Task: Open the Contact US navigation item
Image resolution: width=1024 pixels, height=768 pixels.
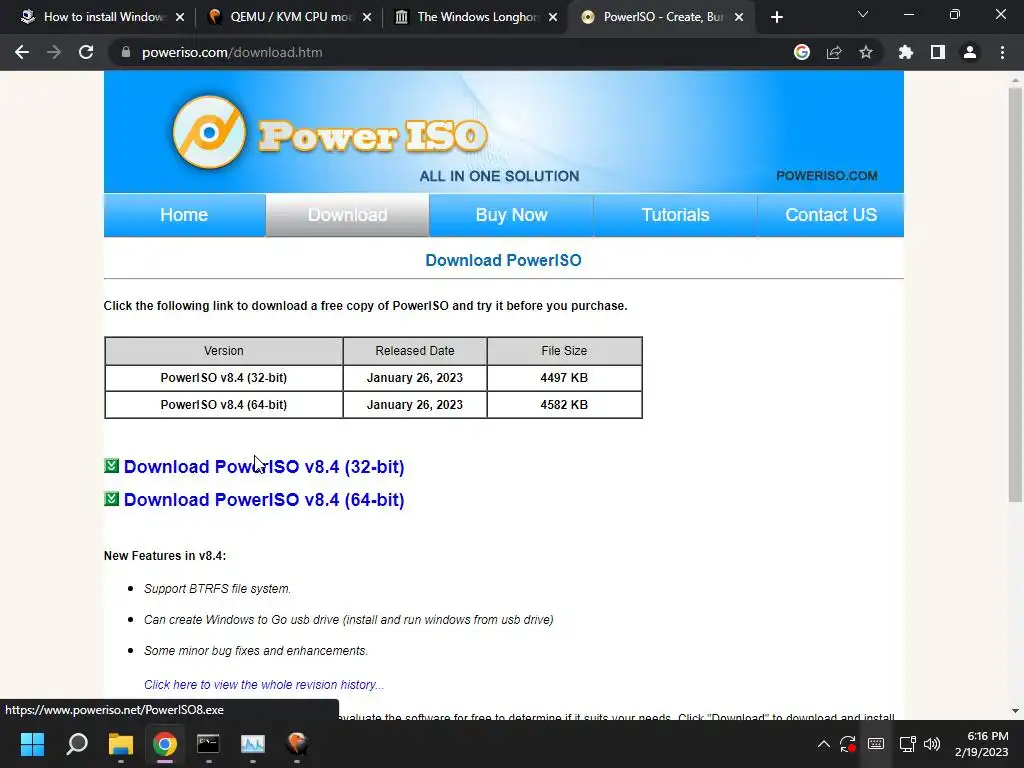Action: click(x=831, y=215)
